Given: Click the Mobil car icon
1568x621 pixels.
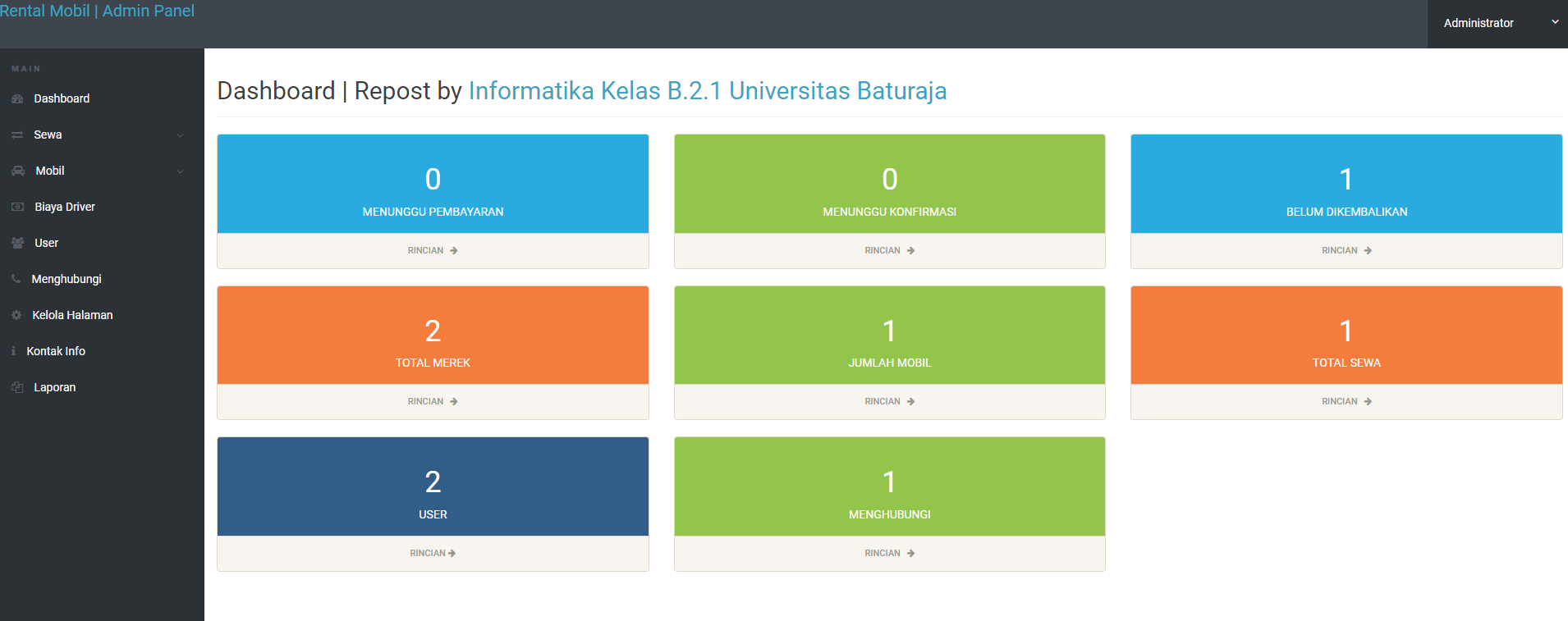Looking at the screenshot, I should pos(18,171).
